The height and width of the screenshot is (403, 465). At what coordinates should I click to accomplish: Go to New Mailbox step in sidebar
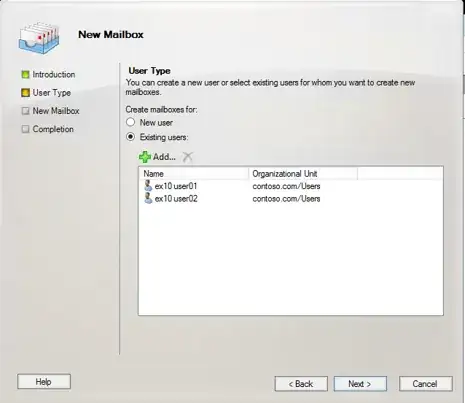point(56,111)
